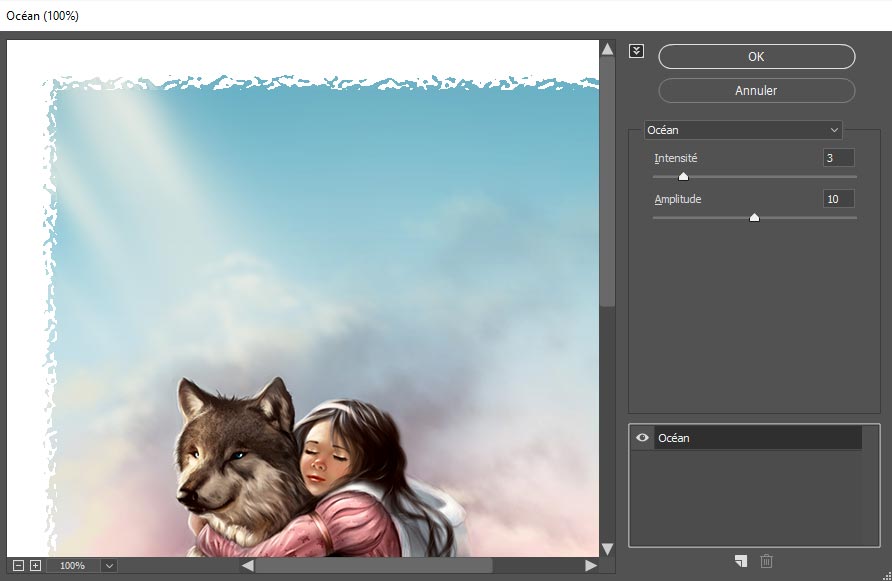This screenshot has height=581, width=892.
Task: Click the Annuler button
Action: coord(756,90)
